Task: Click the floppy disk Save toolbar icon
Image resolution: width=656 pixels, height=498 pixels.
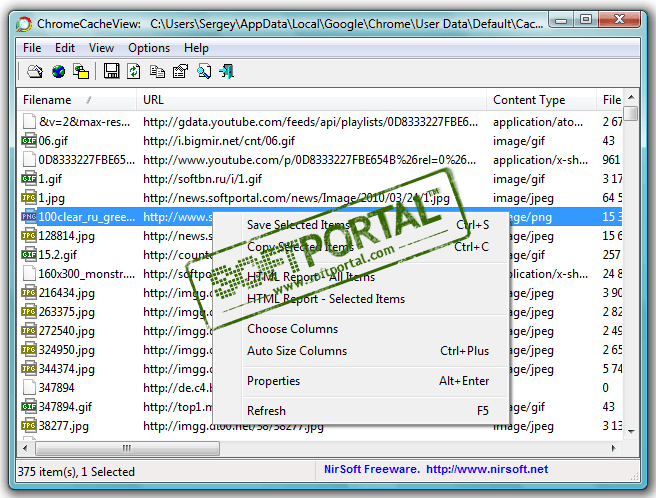Action: coord(111,71)
